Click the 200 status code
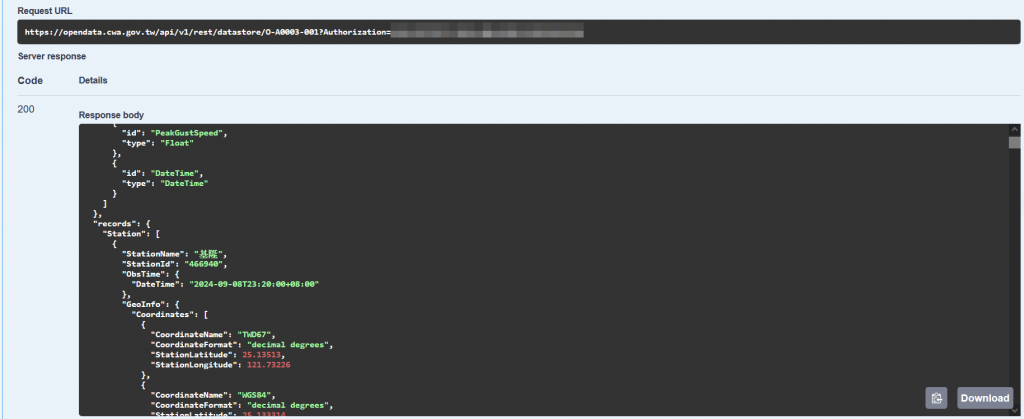Screen dimensions: 1024x419 (x=26, y=109)
